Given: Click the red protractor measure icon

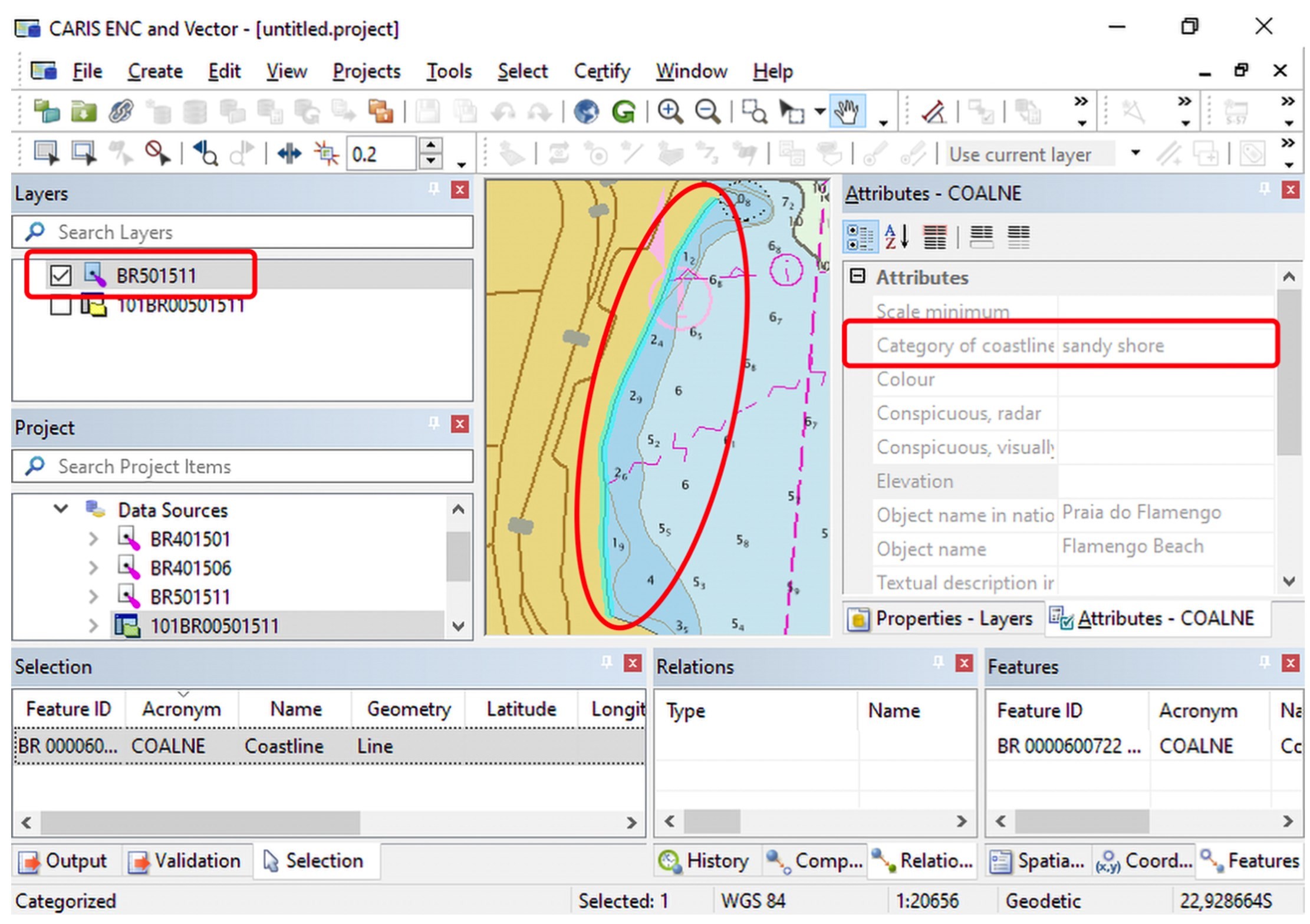Looking at the screenshot, I should pyautogui.click(x=933, y=111).
